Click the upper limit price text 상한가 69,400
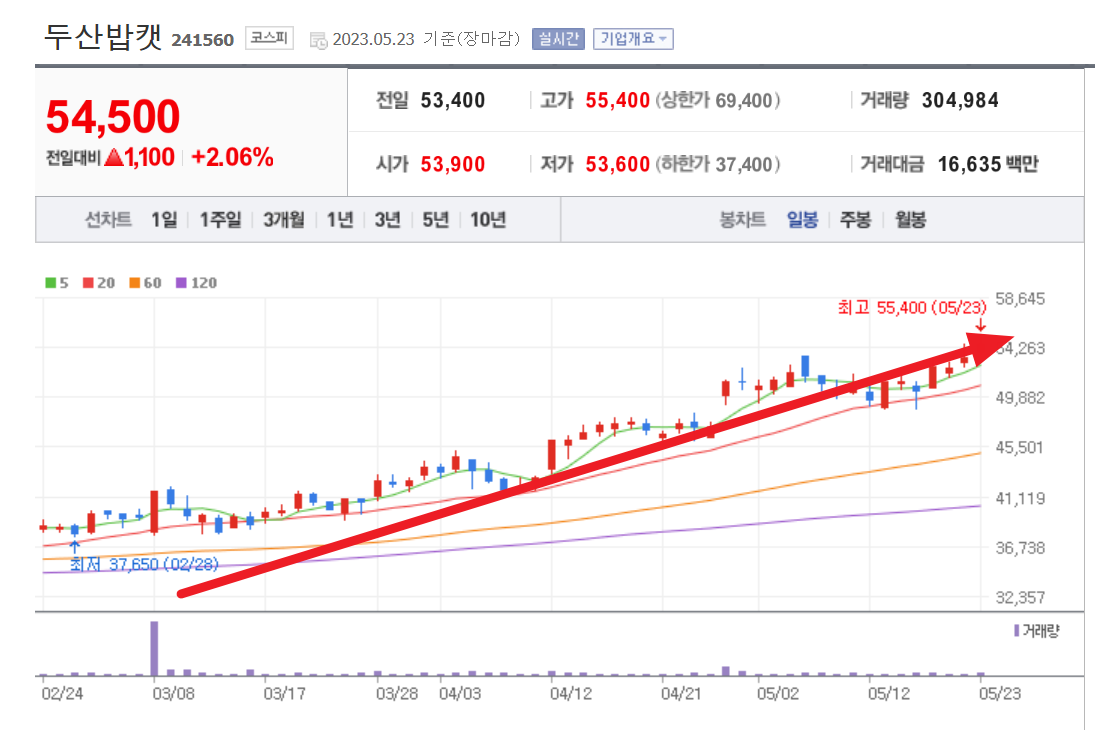 click(x=717, y=101)
